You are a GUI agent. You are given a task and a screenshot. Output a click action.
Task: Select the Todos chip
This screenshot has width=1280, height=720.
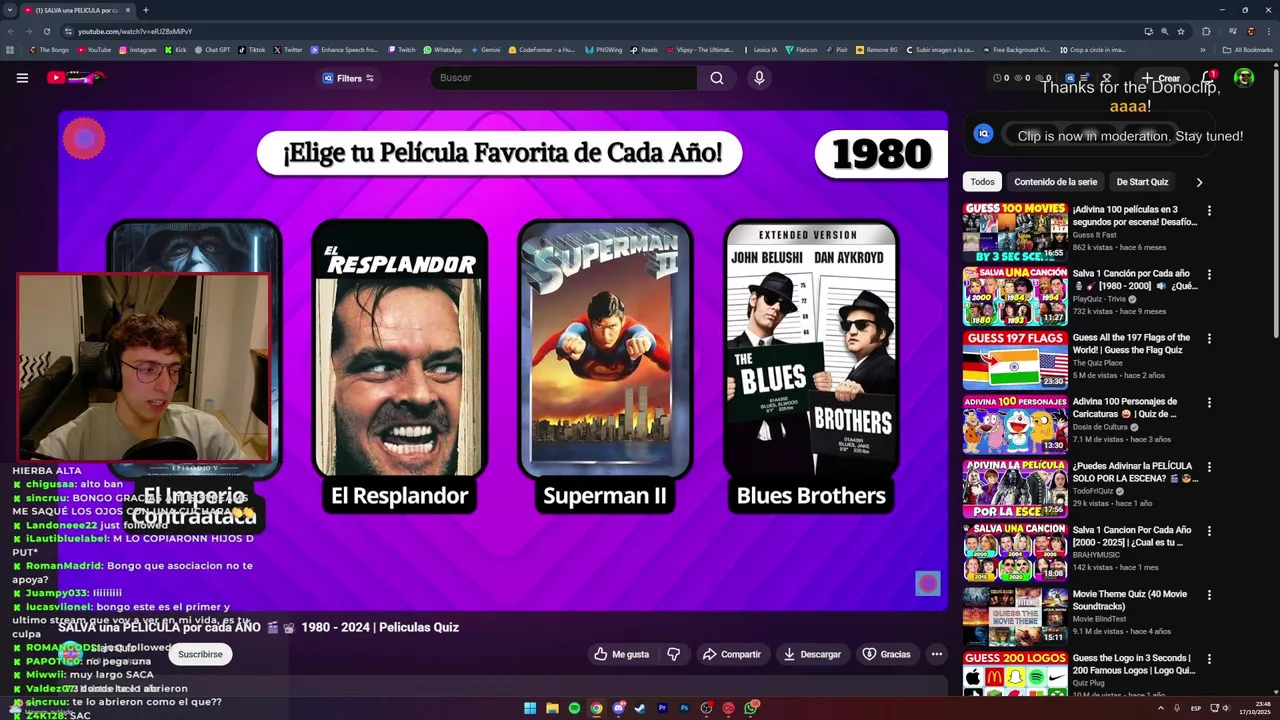[x=982, y=182]
